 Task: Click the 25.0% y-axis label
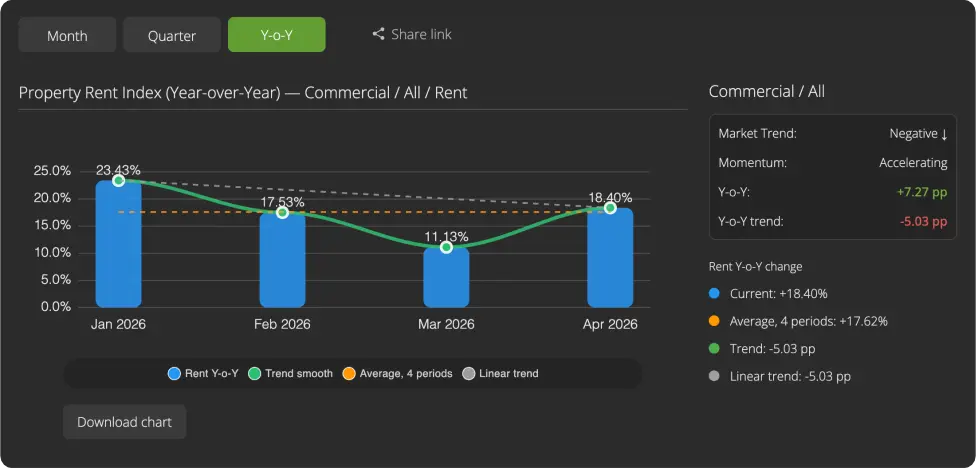pyautogui.click(x=52, y=171)
